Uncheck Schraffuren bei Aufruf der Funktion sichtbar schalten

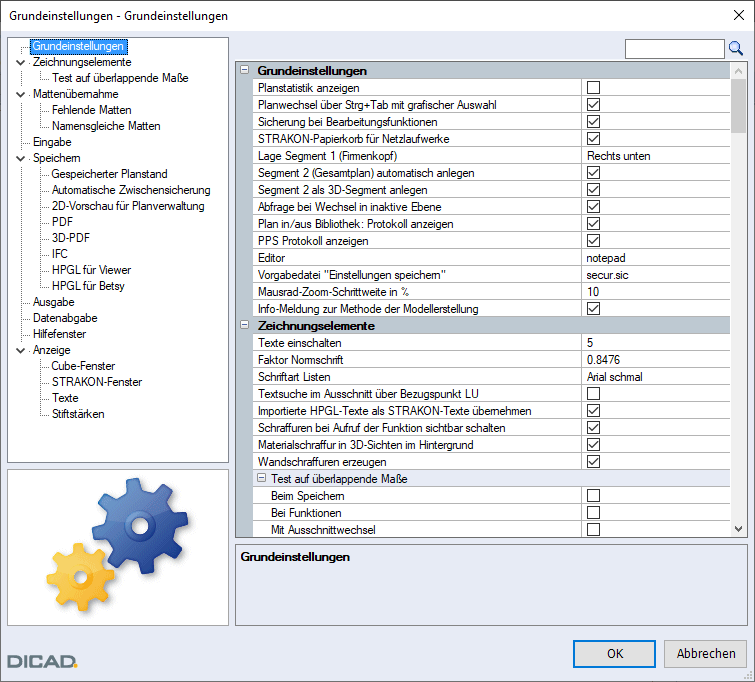click(593, 428)
